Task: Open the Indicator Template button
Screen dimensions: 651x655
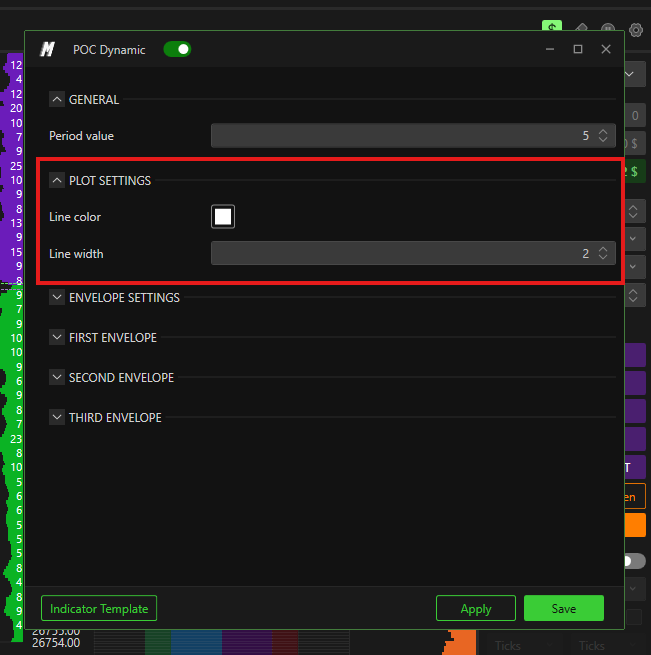Action: click(x=99, y=608)
